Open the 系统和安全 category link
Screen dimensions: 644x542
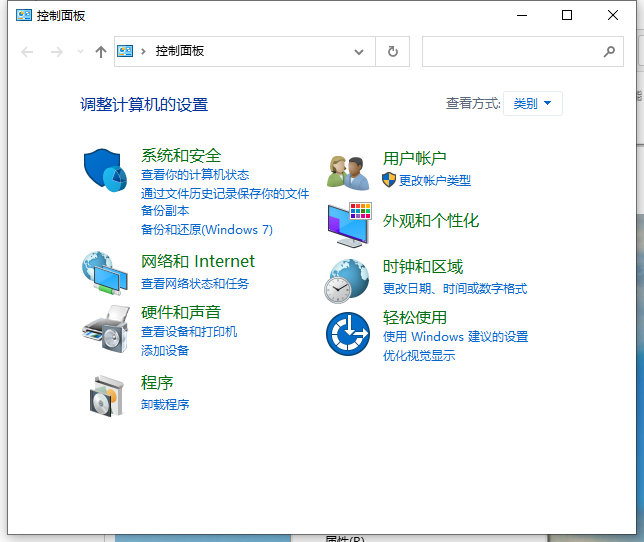tap(181, 156)
